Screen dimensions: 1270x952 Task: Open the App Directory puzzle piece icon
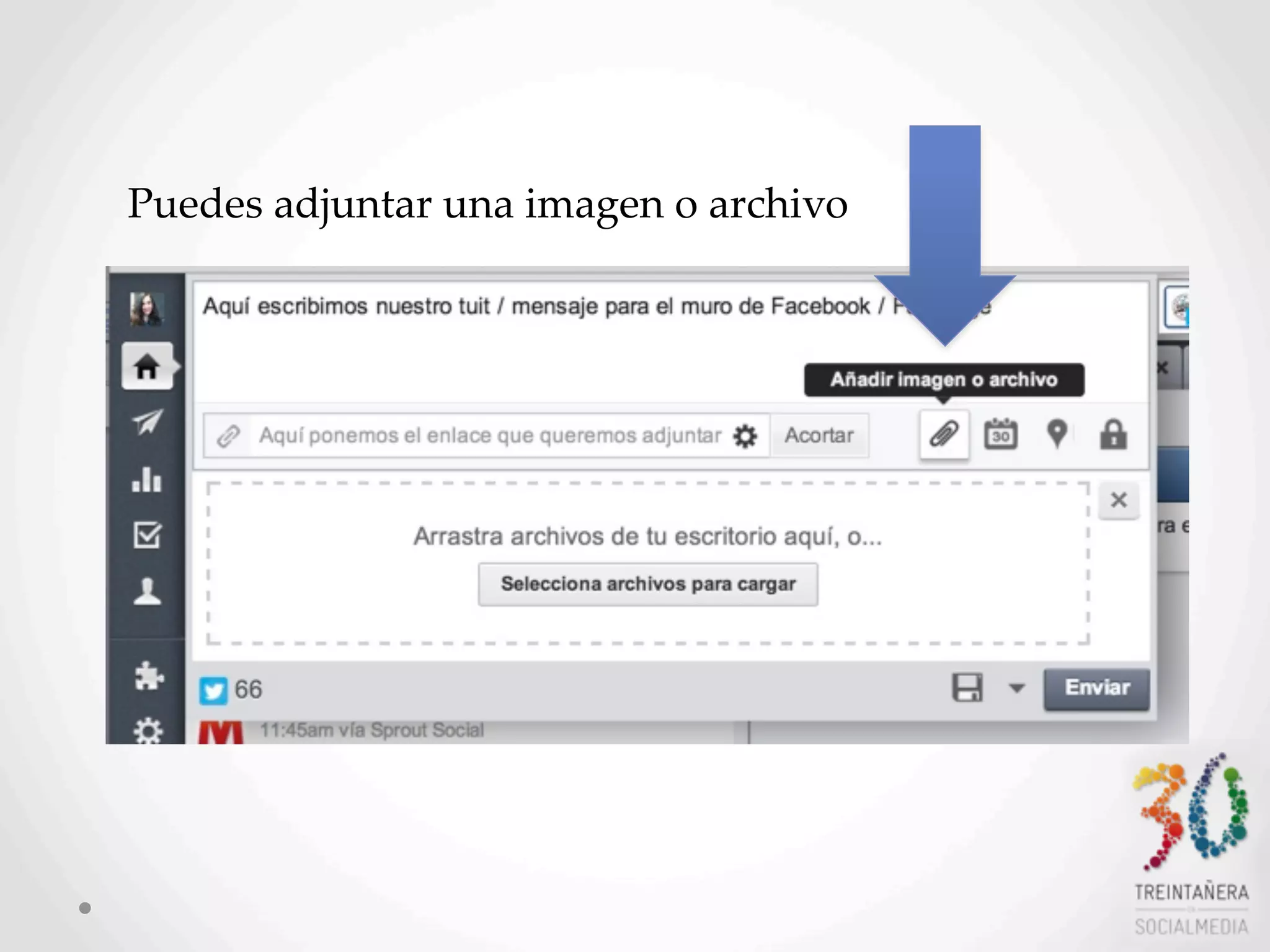[149, 676]
